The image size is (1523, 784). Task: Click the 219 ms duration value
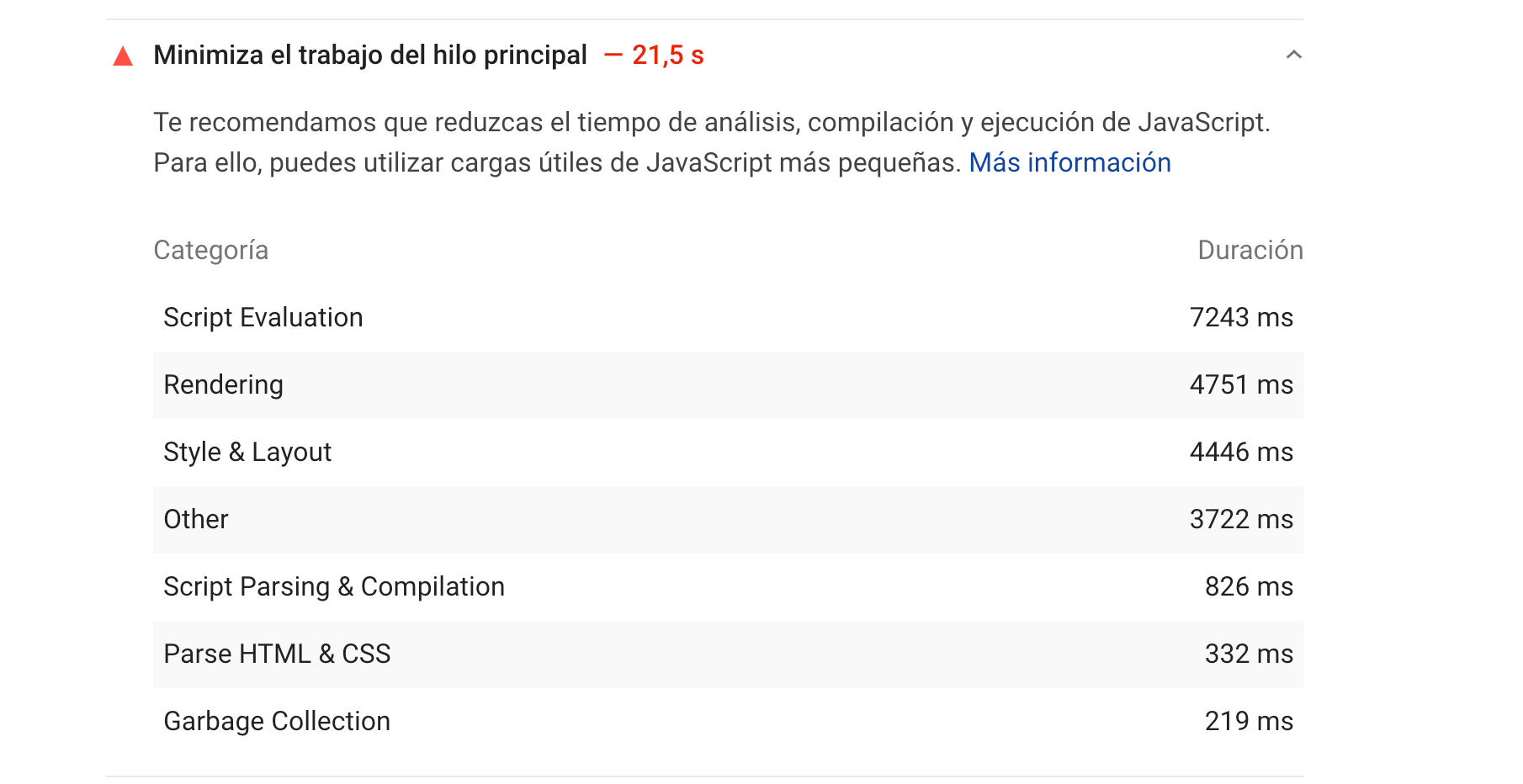pyautogui.click(x=1249, y=721)
